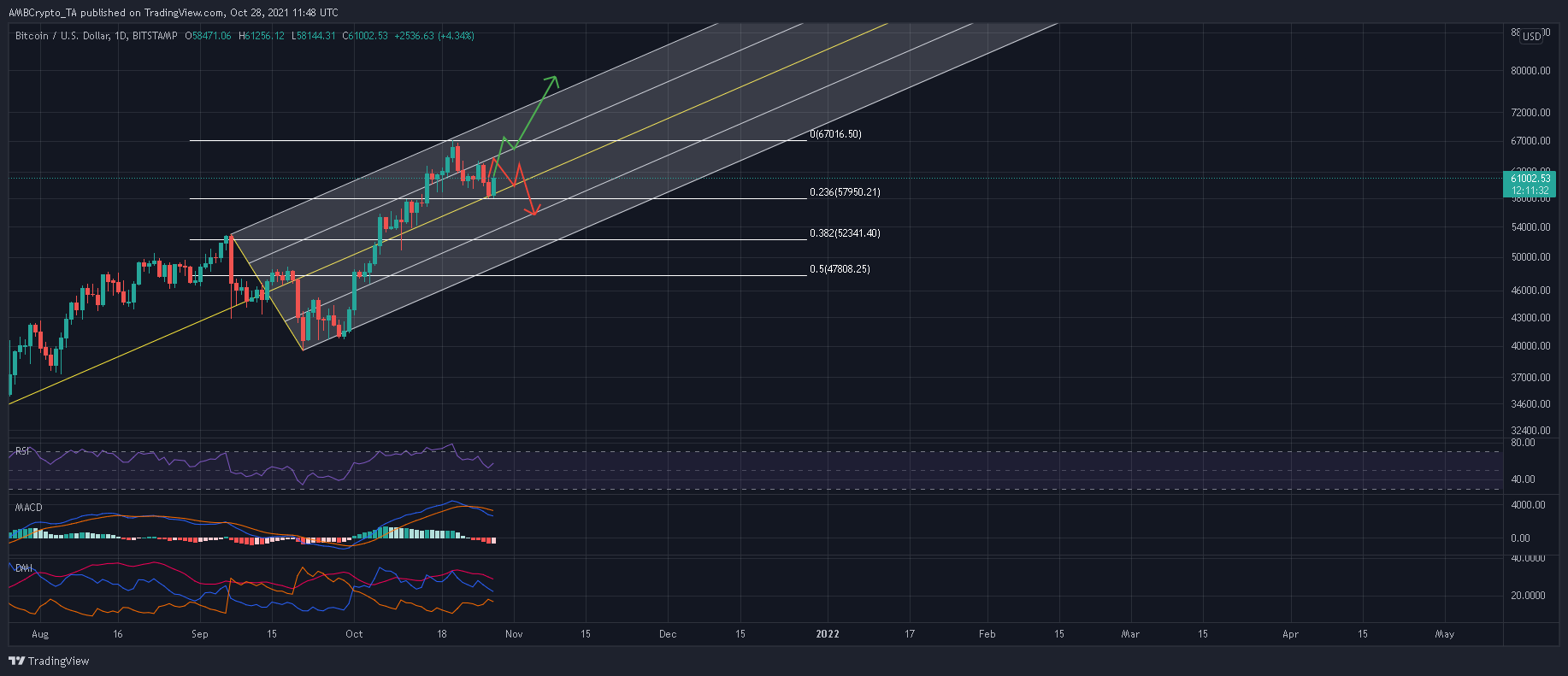Click the Dec label on time axis

[x=668, y=634]
